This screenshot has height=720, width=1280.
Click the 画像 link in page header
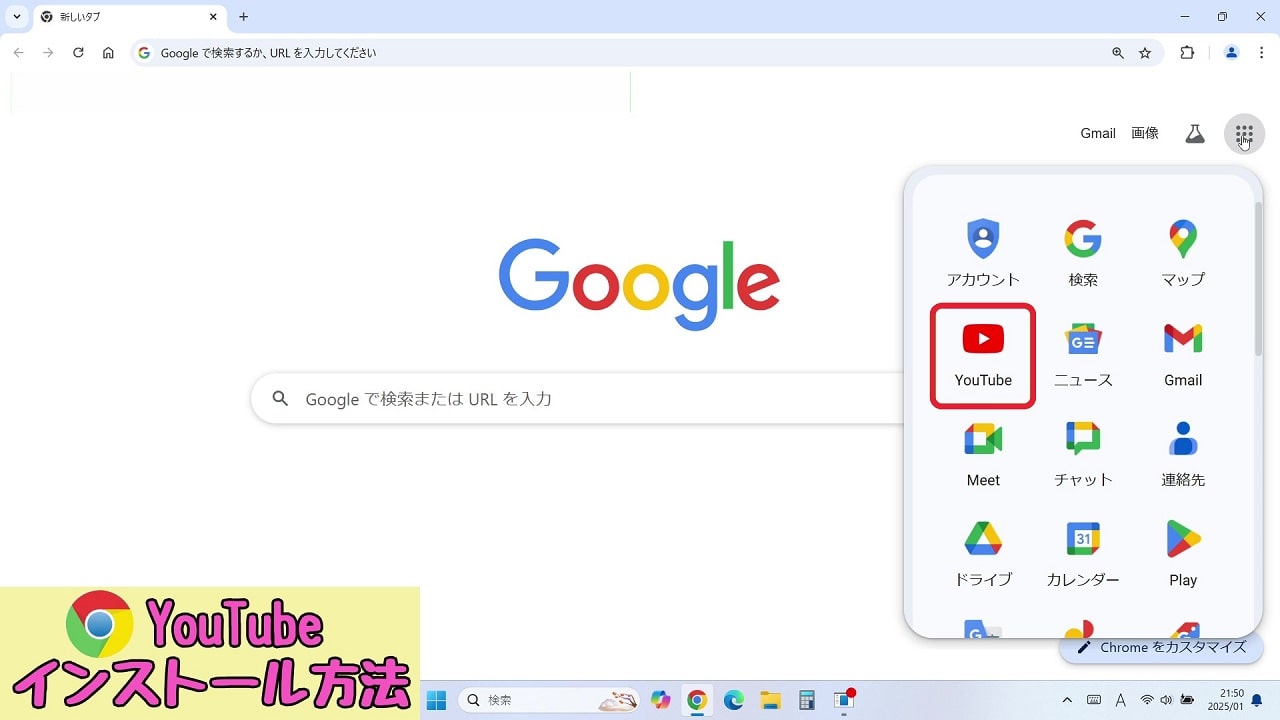[x=1145, y=134]
